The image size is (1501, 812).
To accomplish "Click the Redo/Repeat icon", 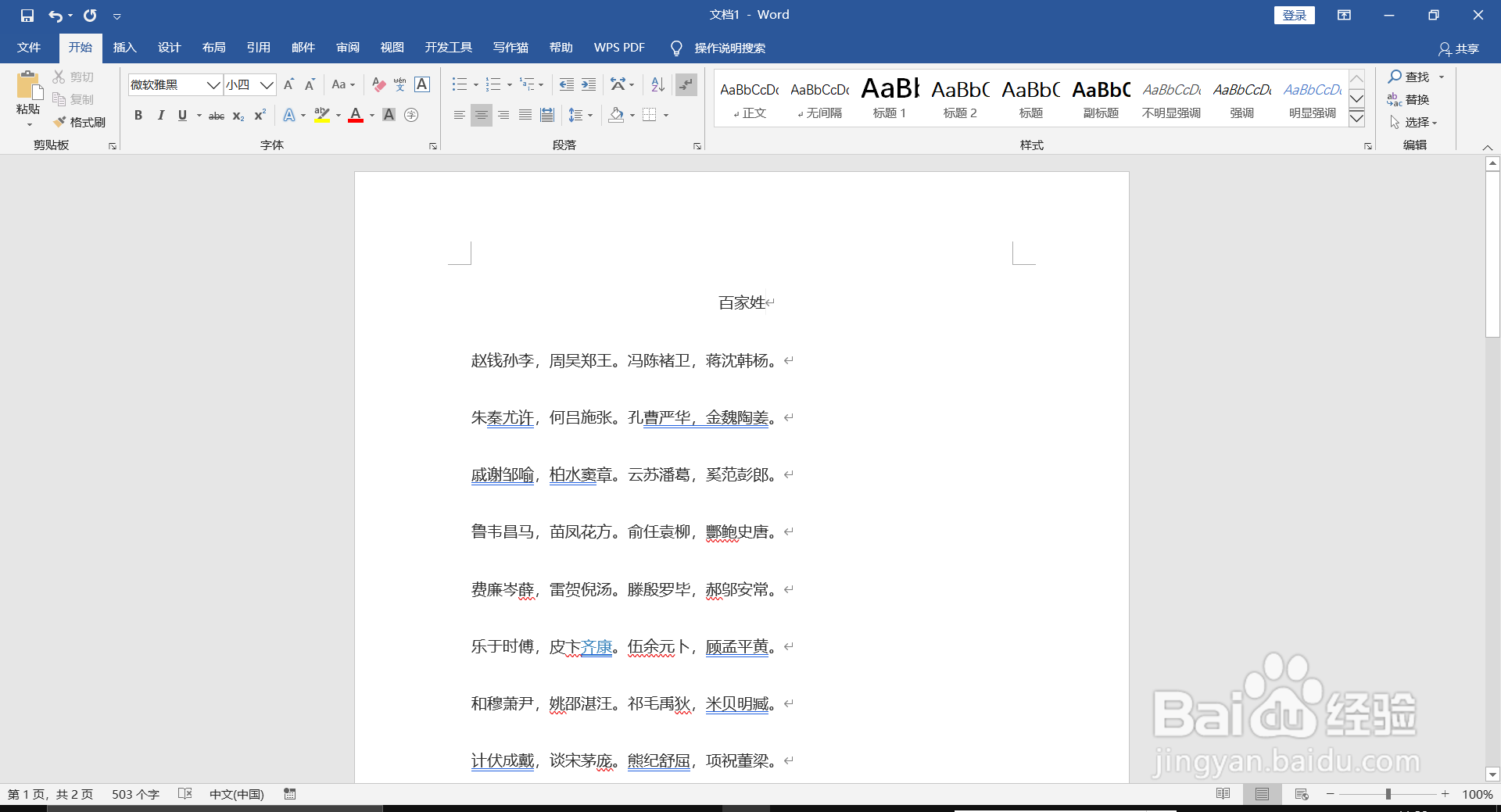I will coord(90,15).
